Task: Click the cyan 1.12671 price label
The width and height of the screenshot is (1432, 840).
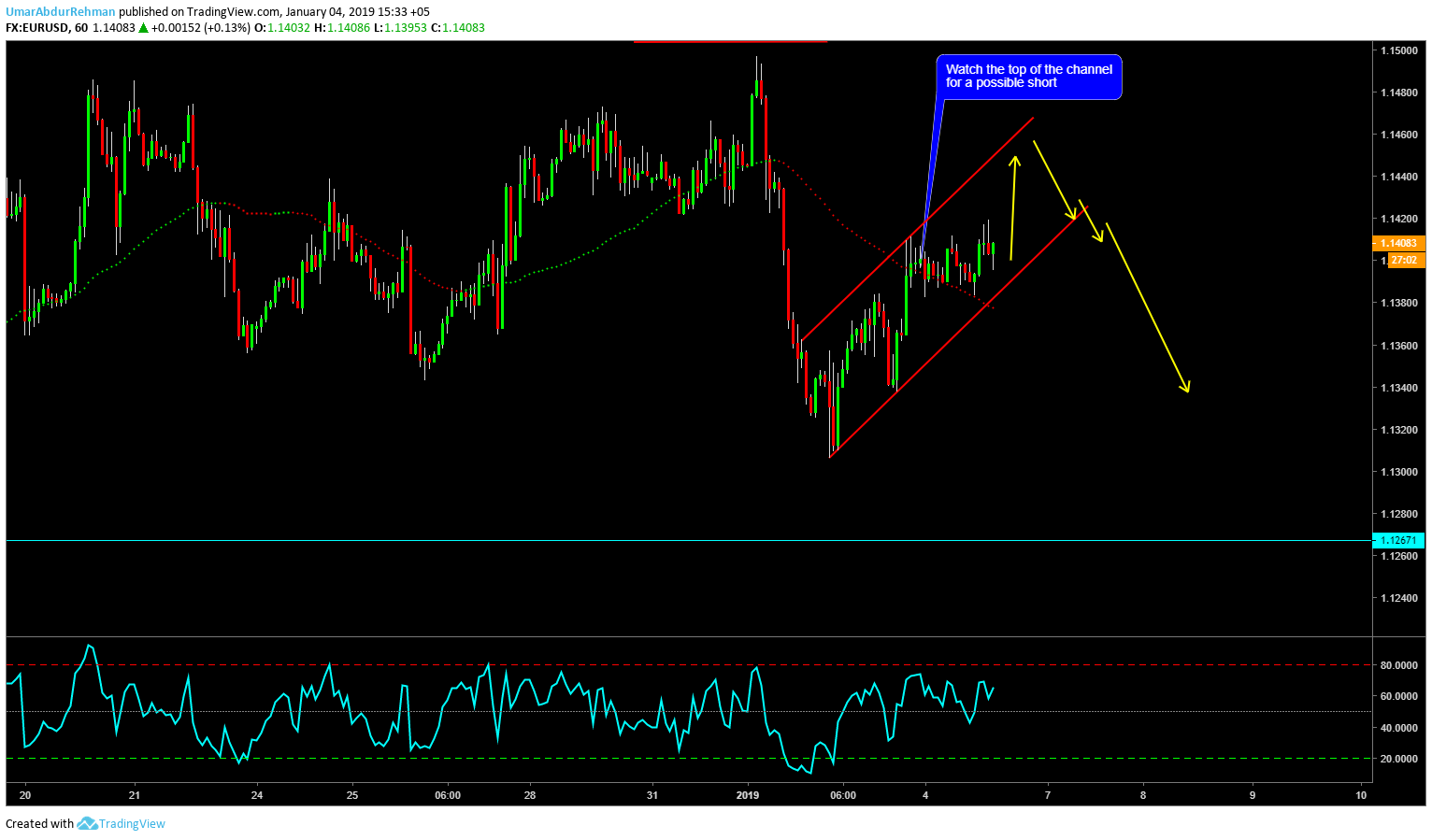Action: click(1399, 540)
